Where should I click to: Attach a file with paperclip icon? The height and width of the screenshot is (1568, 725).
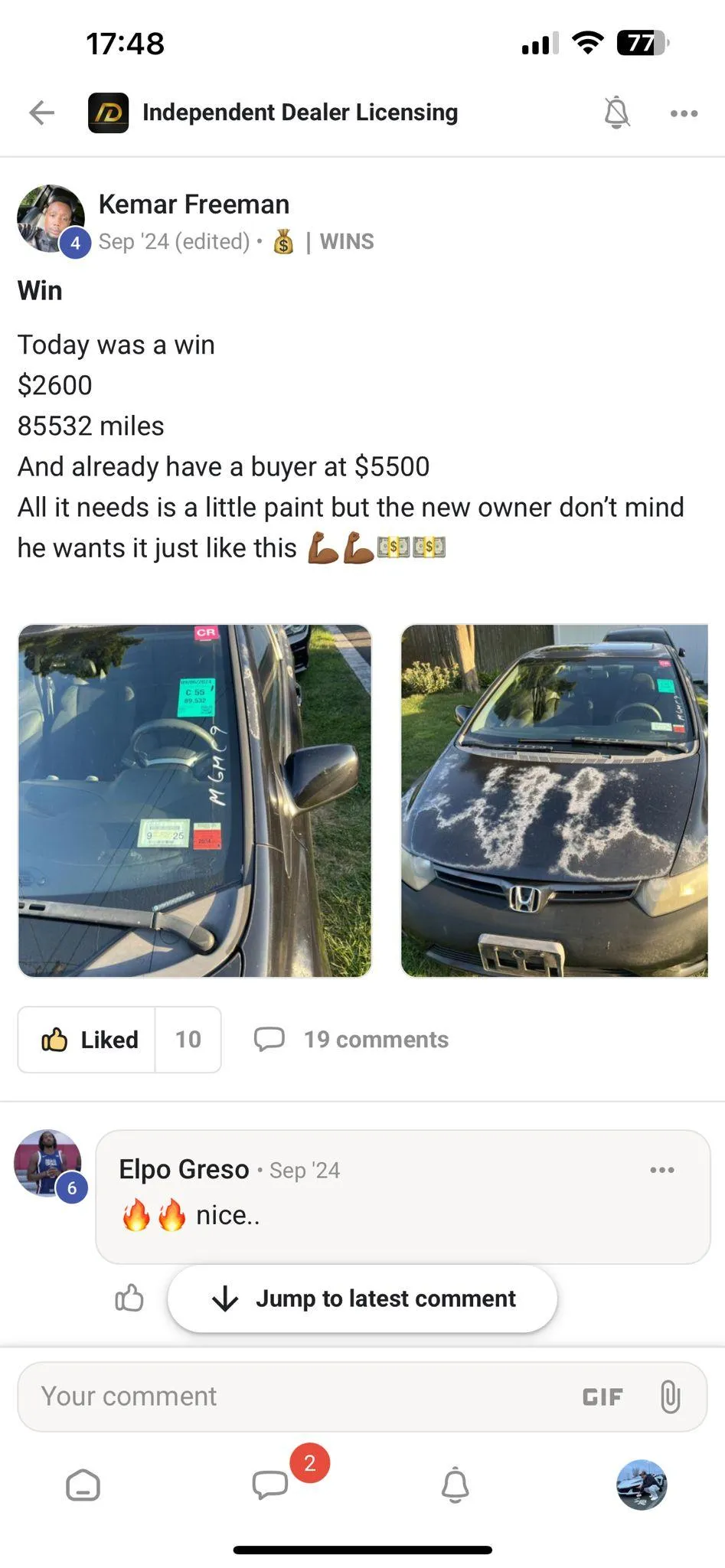tap(670, 1396)
